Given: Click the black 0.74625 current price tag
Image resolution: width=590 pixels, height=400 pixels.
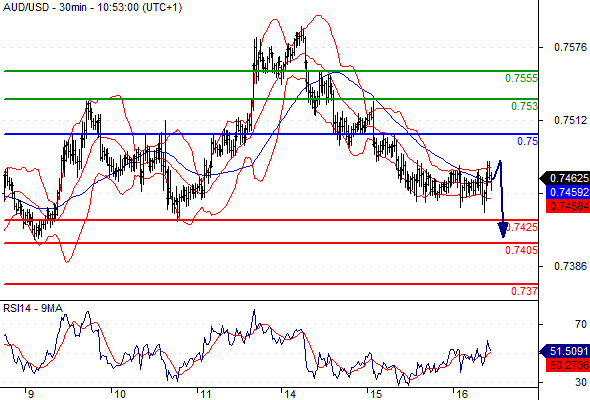Looking at the screenshot, I should pos(565,178).
